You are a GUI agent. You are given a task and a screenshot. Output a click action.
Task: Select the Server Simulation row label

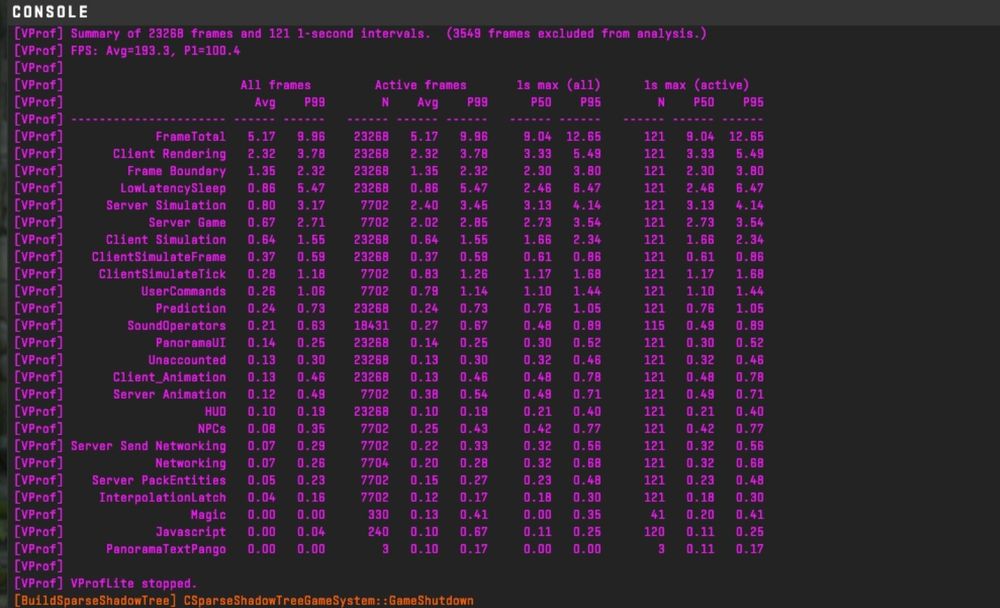point(166,206)
